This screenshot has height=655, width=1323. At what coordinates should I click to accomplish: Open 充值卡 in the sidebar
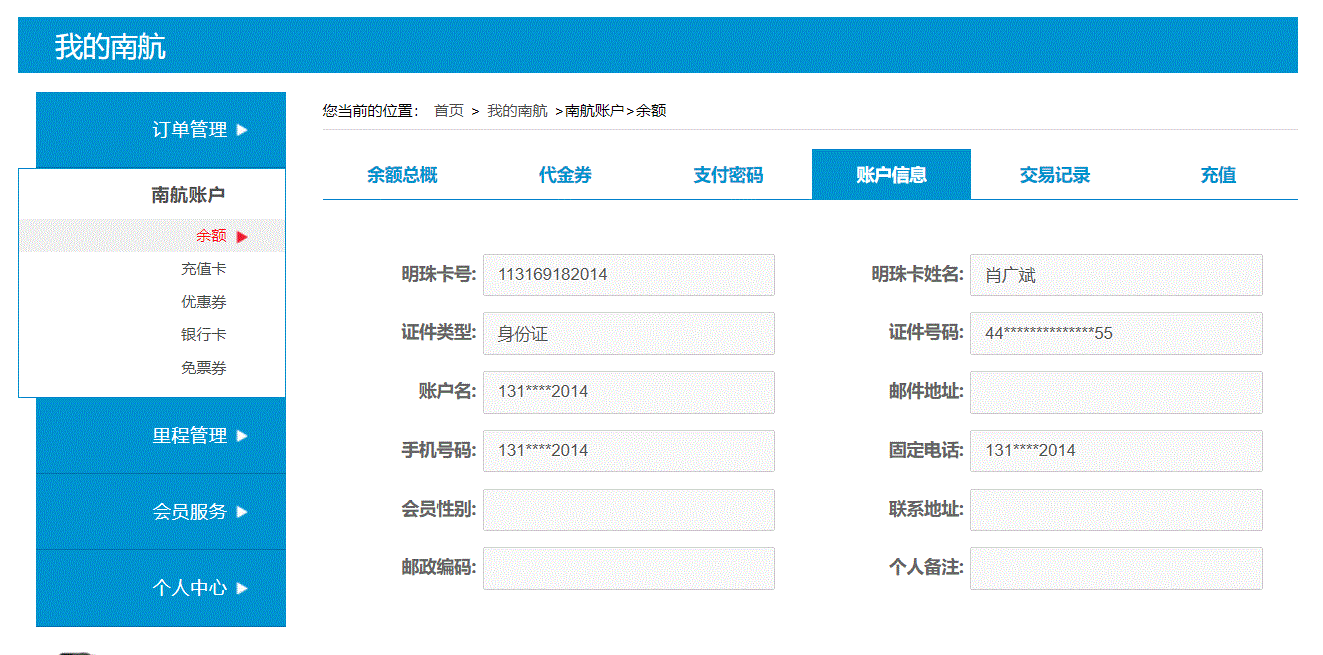[204, 269]
